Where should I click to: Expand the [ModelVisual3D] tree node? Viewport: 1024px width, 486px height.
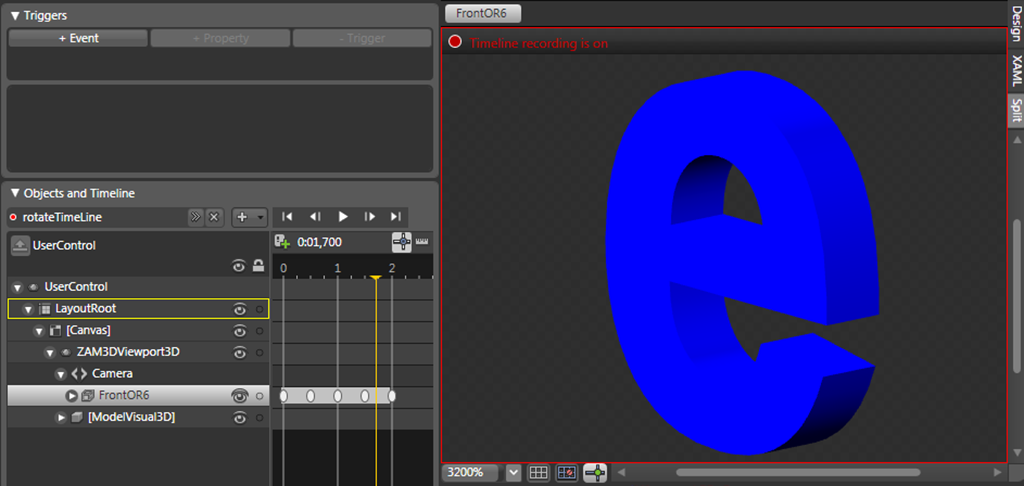pos(60,417)
